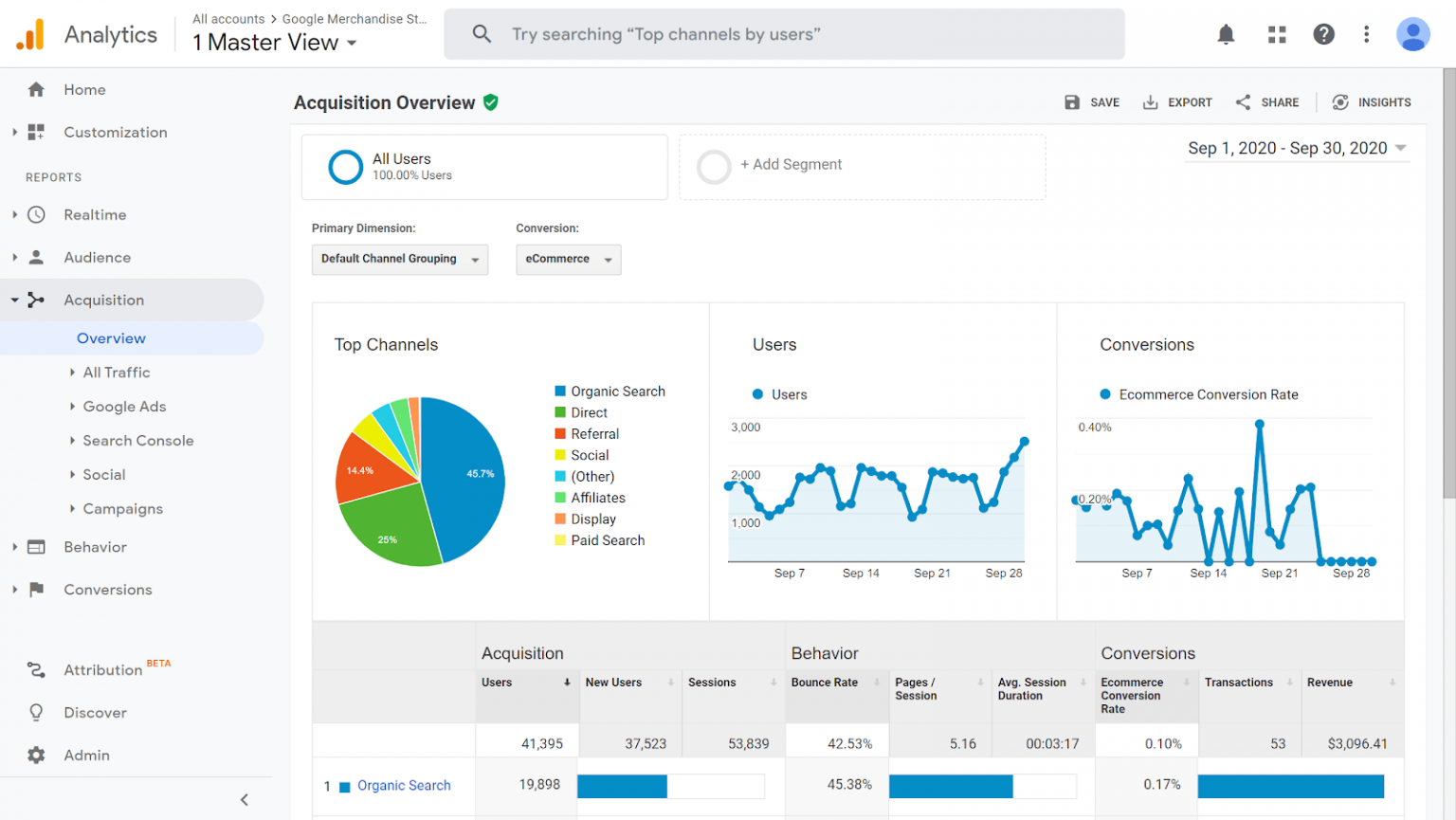Collapse the sidebar with the chevron
This screenshot has width=1456, height=820.
coord(245,800)
